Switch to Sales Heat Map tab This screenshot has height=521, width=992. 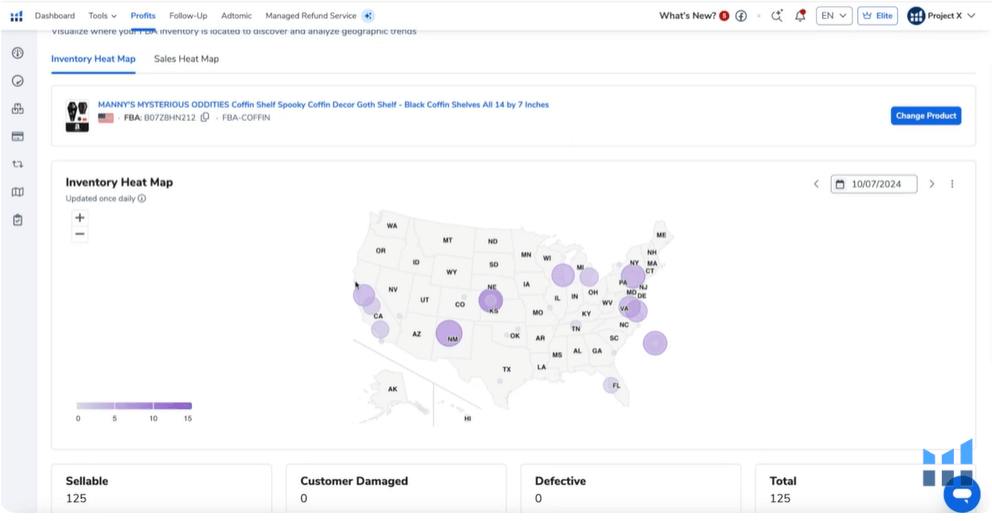186,59
